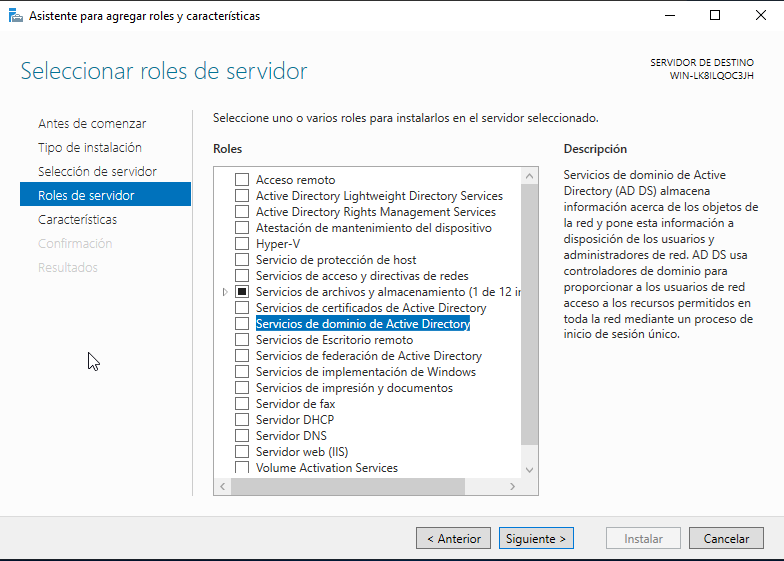
Task: Check Servicios de federación de Active Directory checkbox
Action: (x=242, y=356)
